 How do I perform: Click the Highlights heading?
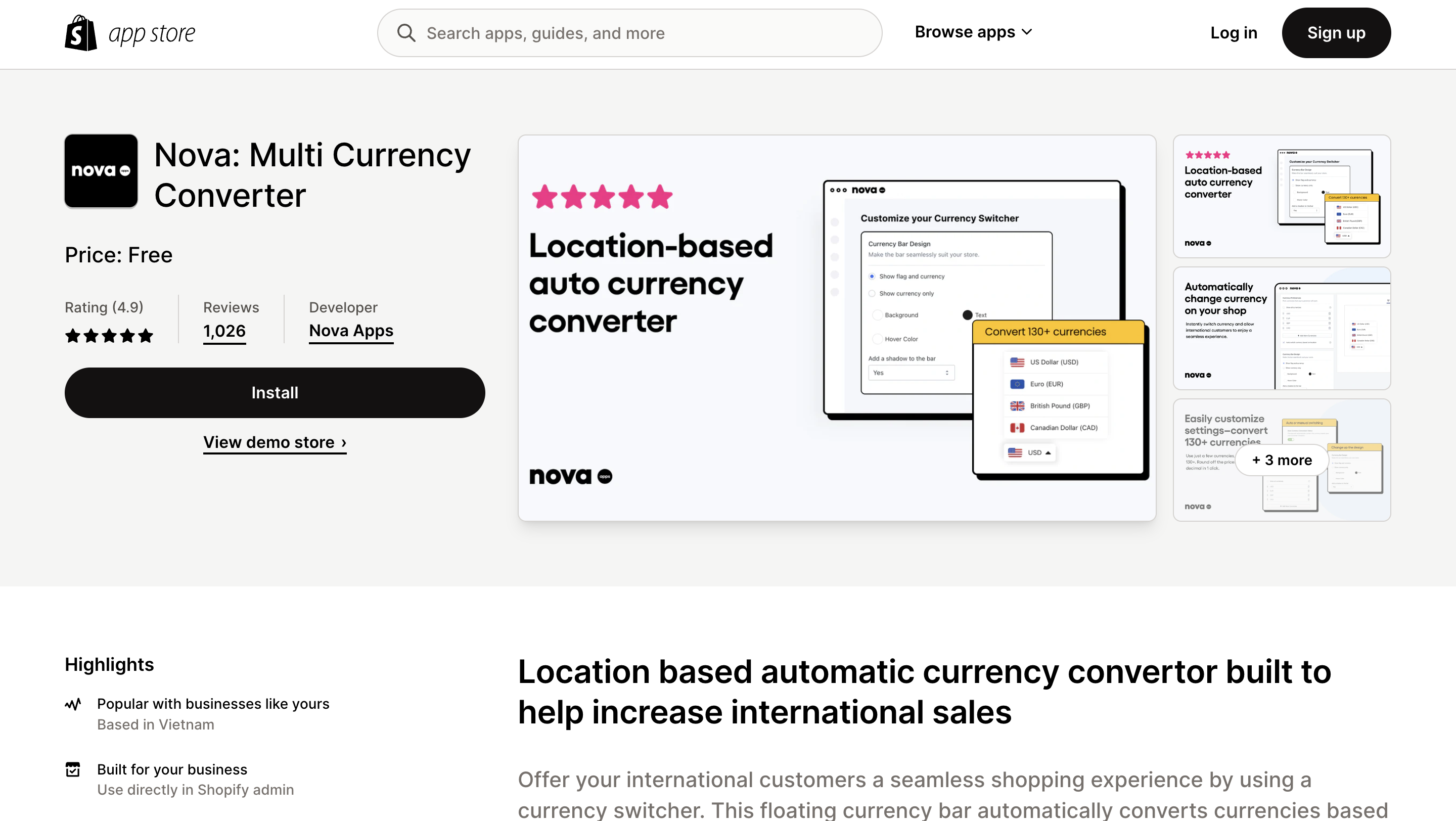coord(109,664)
